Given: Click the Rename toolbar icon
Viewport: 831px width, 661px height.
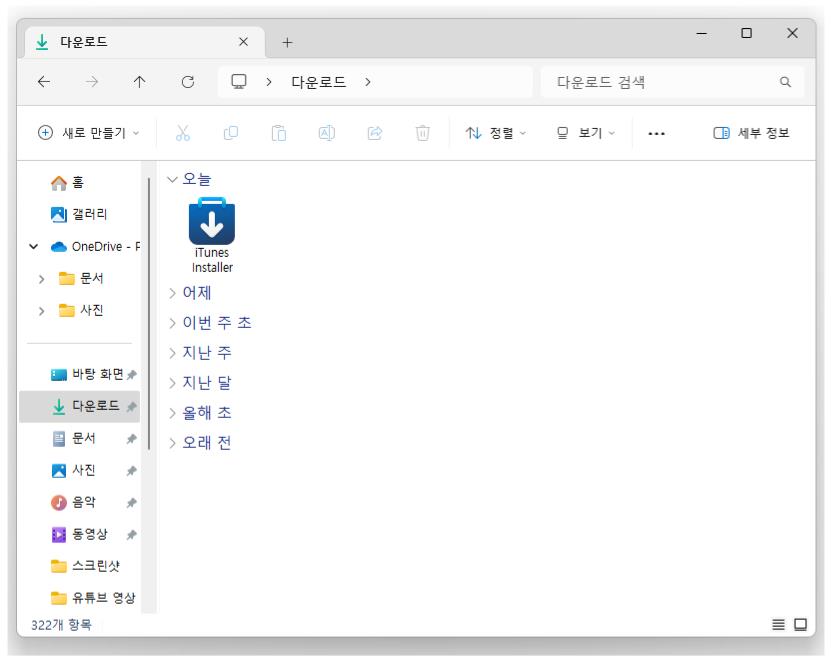Looking at the screenshot, I should point(326,133).
